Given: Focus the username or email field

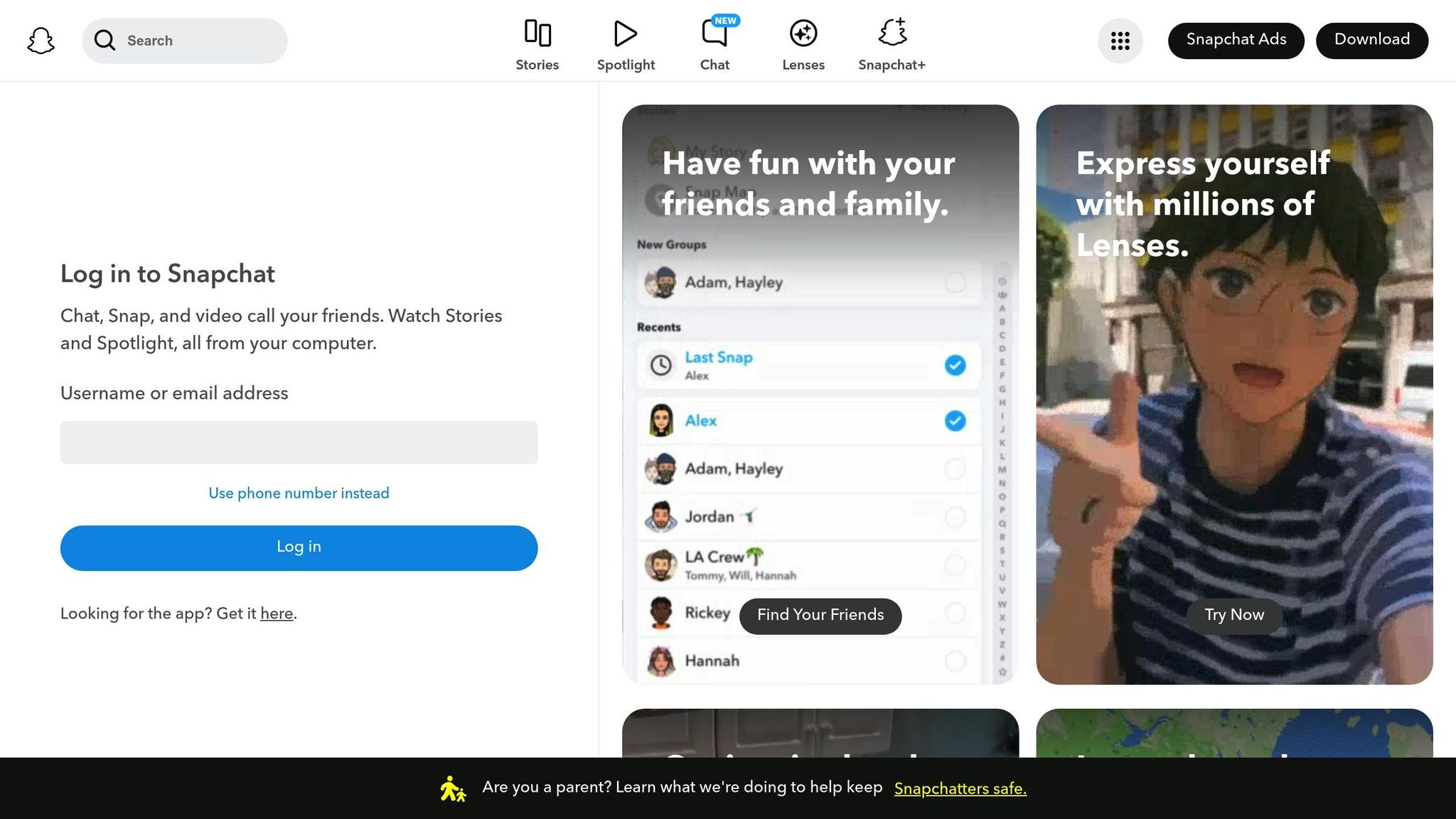Looking at the screenshot, I should pos(299,442).
